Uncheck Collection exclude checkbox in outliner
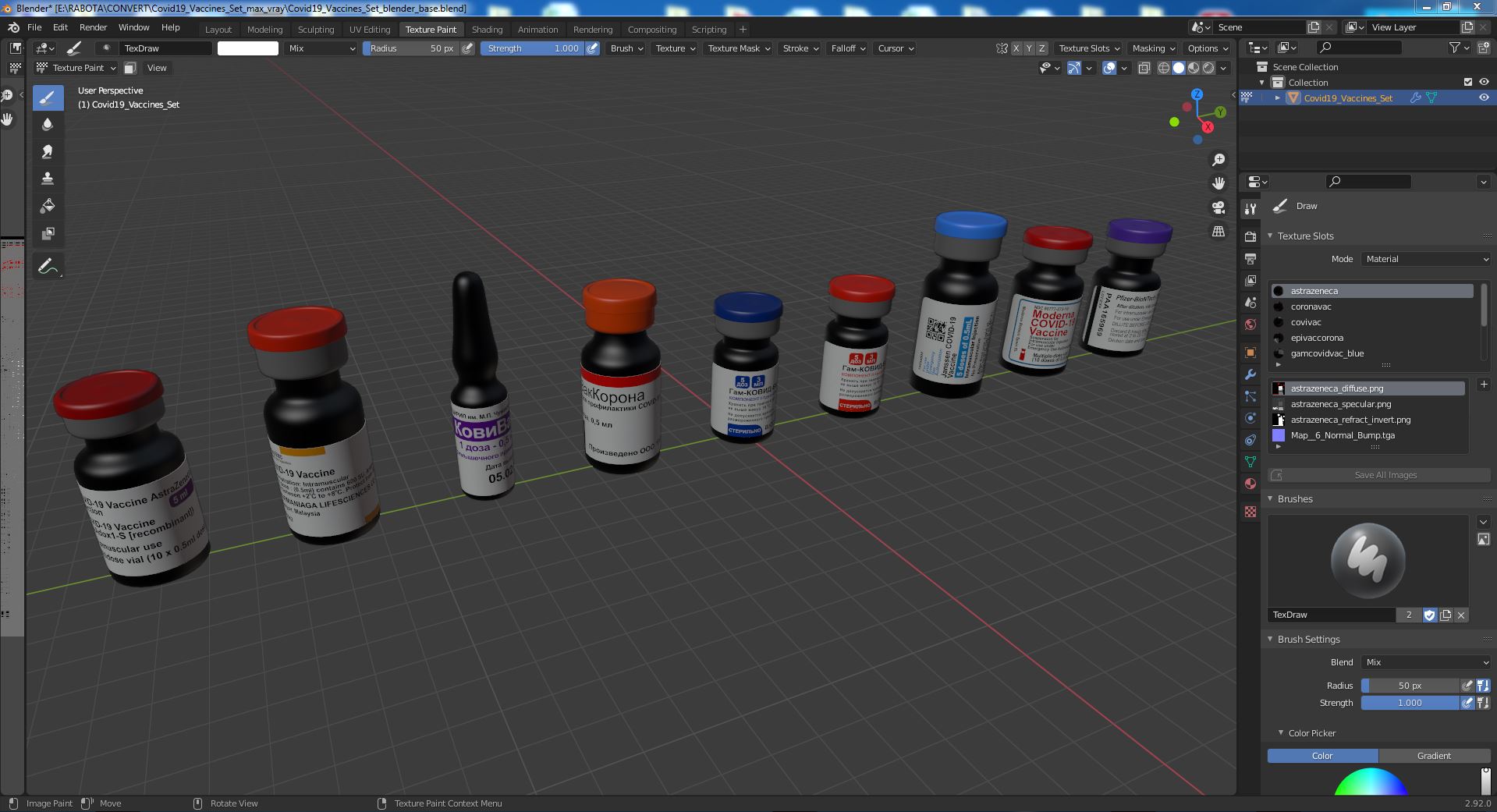 point(1468,82)
